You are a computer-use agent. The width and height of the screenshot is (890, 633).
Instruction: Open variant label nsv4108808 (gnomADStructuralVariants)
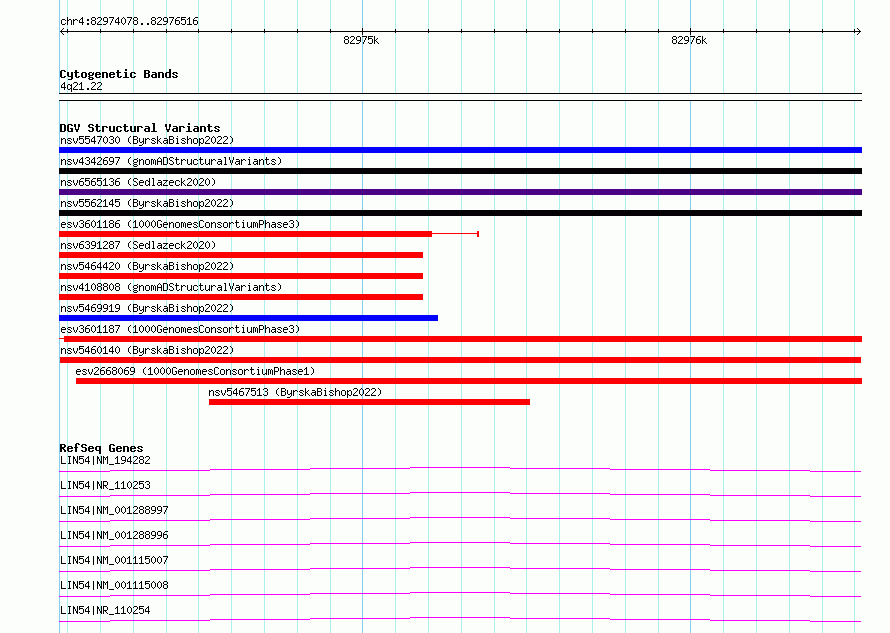pos(171,287)
